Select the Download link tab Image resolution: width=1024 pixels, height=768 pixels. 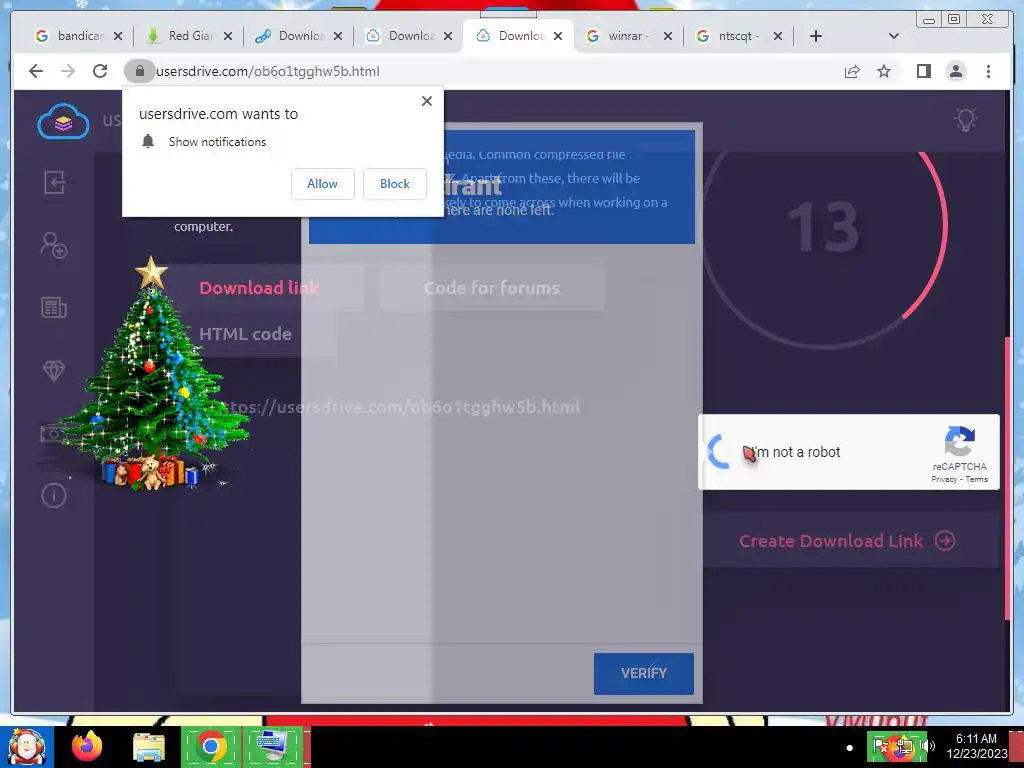tap(259, 288)
